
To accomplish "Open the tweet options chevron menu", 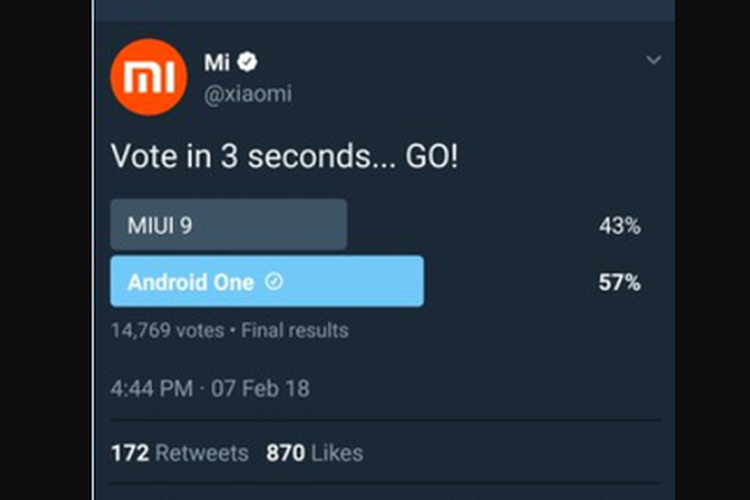I will (653, 61).
